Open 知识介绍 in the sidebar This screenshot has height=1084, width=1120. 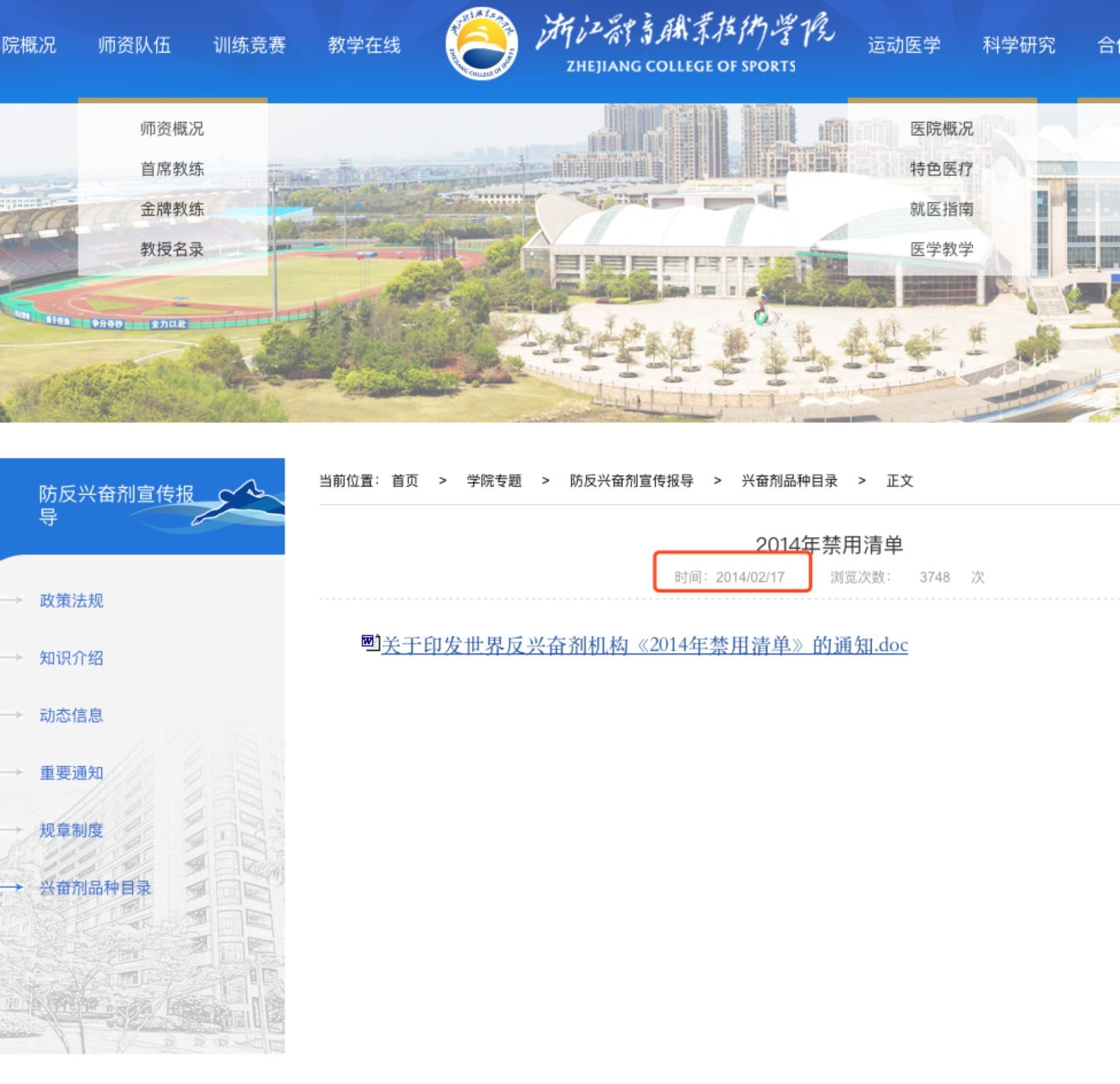[72, 658]
